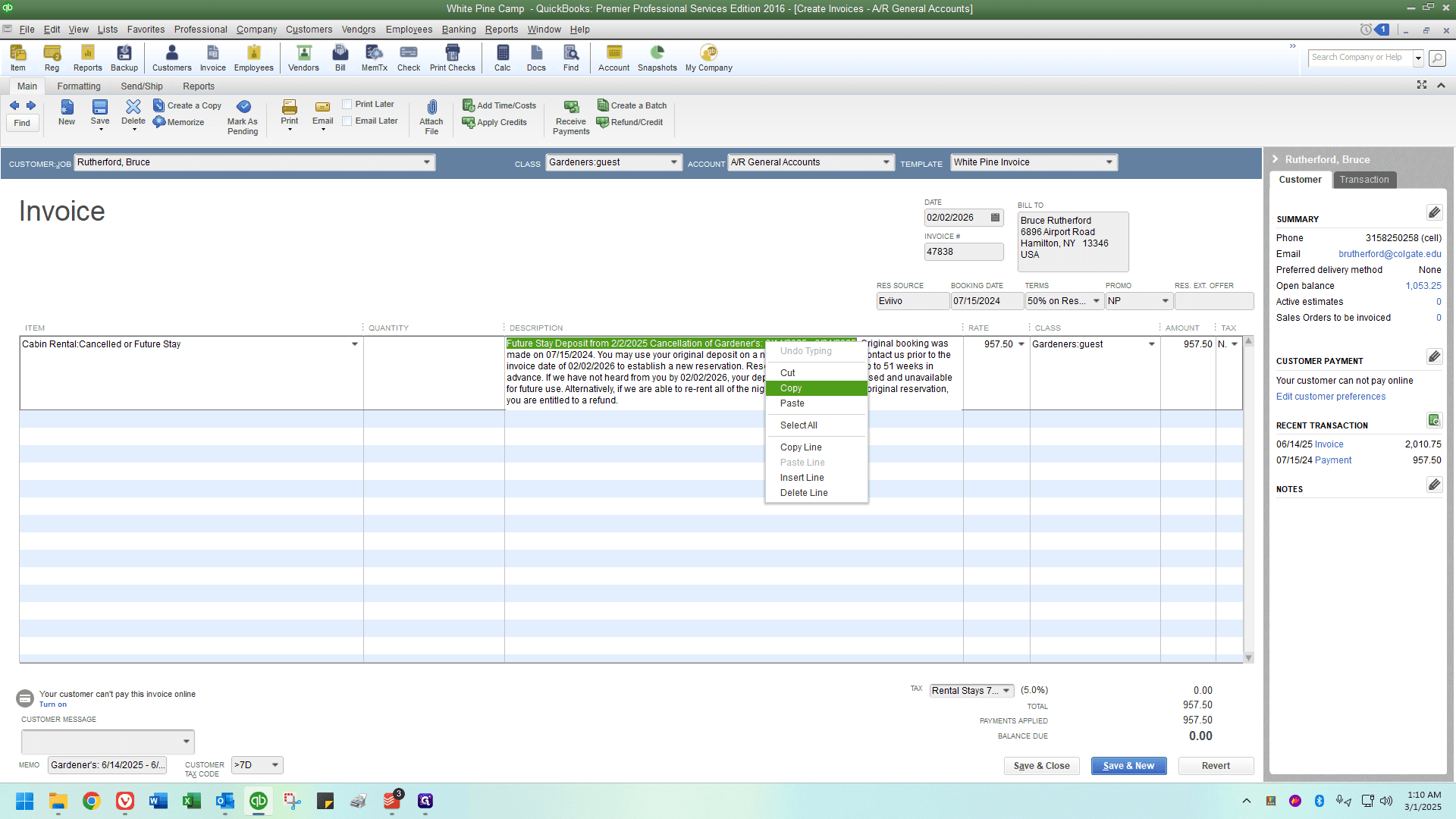This screenshot has width=1456, height=819.
Task: Open the Item list icon
Action: 18,58
